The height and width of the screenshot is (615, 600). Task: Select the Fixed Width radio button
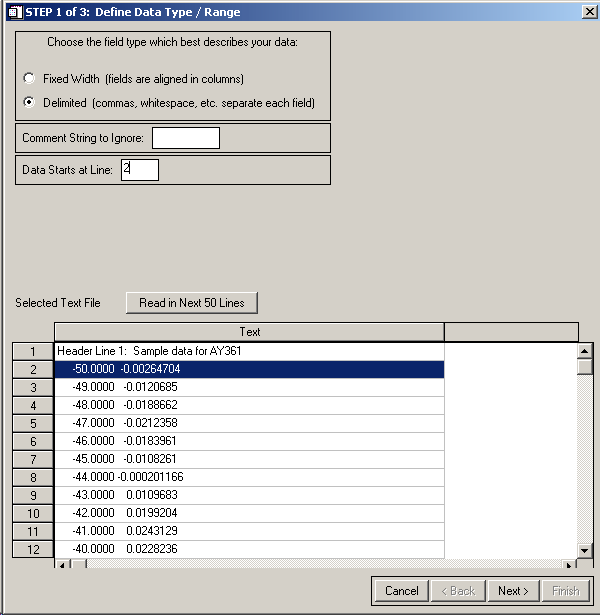pyautogui.click(x=30, y=78)
